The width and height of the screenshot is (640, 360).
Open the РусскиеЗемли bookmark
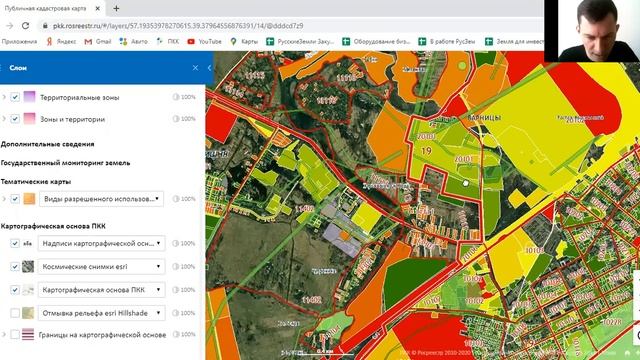(300, 41)
